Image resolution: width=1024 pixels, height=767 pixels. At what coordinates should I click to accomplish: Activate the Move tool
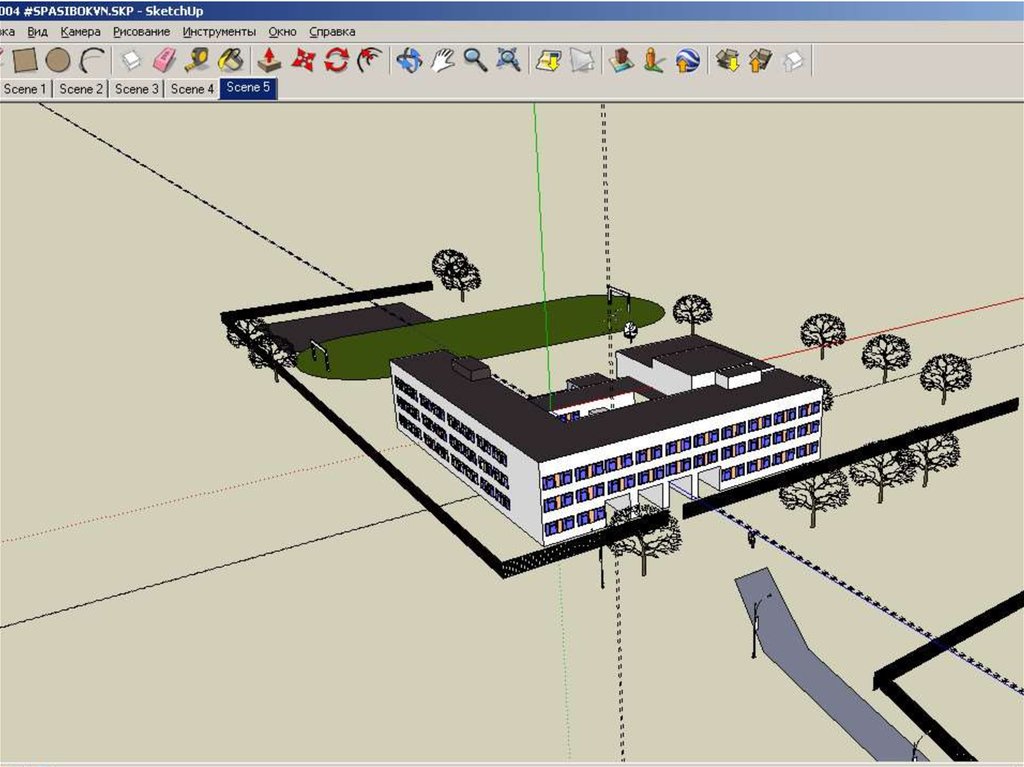(303, 60)
